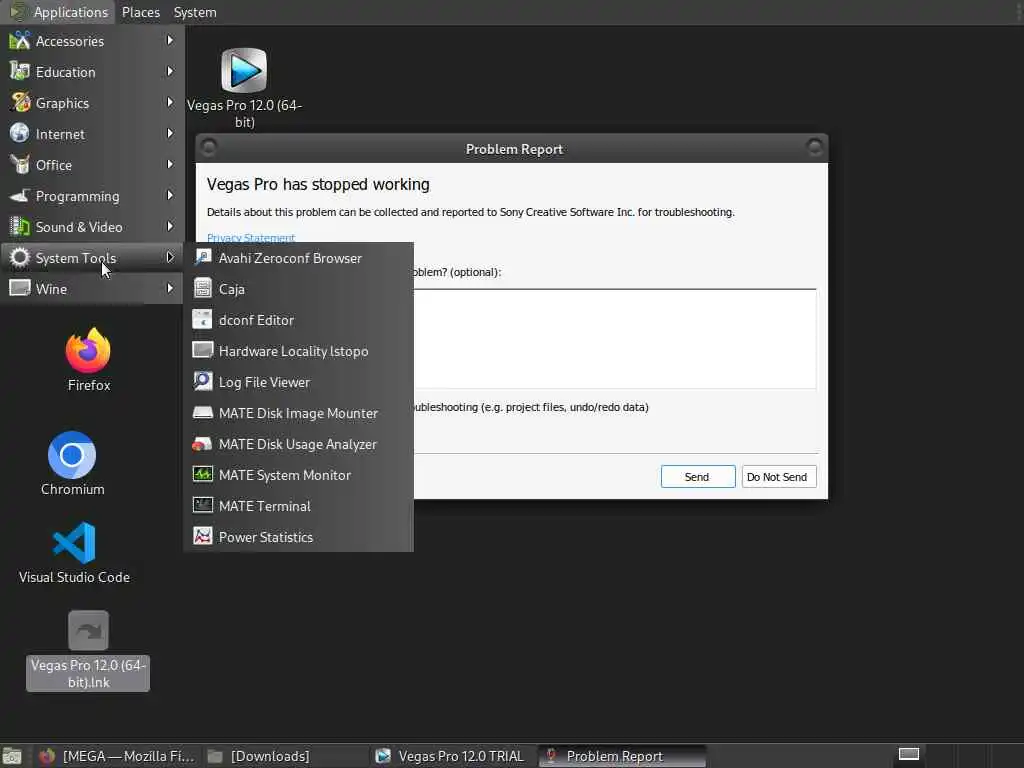Viewport: 1024px width, 768px height.
Task: Open the Privacy Statement link
Action: click(251, 238)
